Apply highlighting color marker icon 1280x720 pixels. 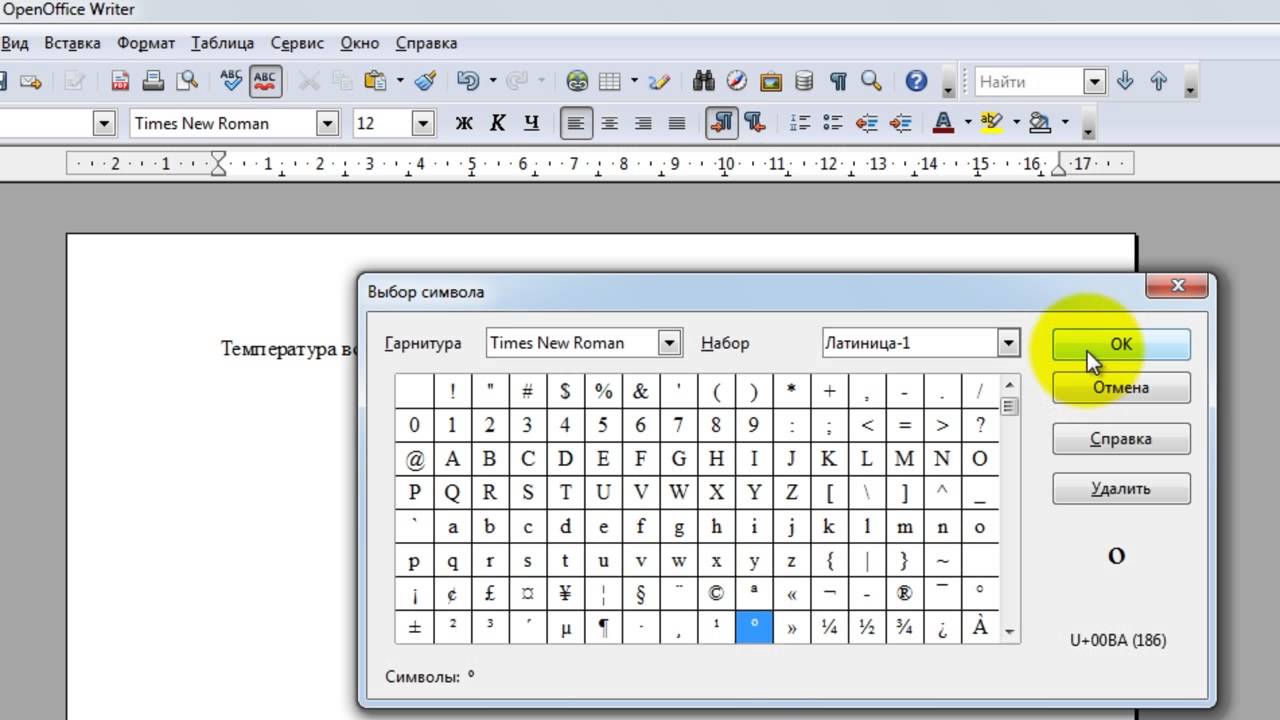pyautogui.click(x=992, y=123)
